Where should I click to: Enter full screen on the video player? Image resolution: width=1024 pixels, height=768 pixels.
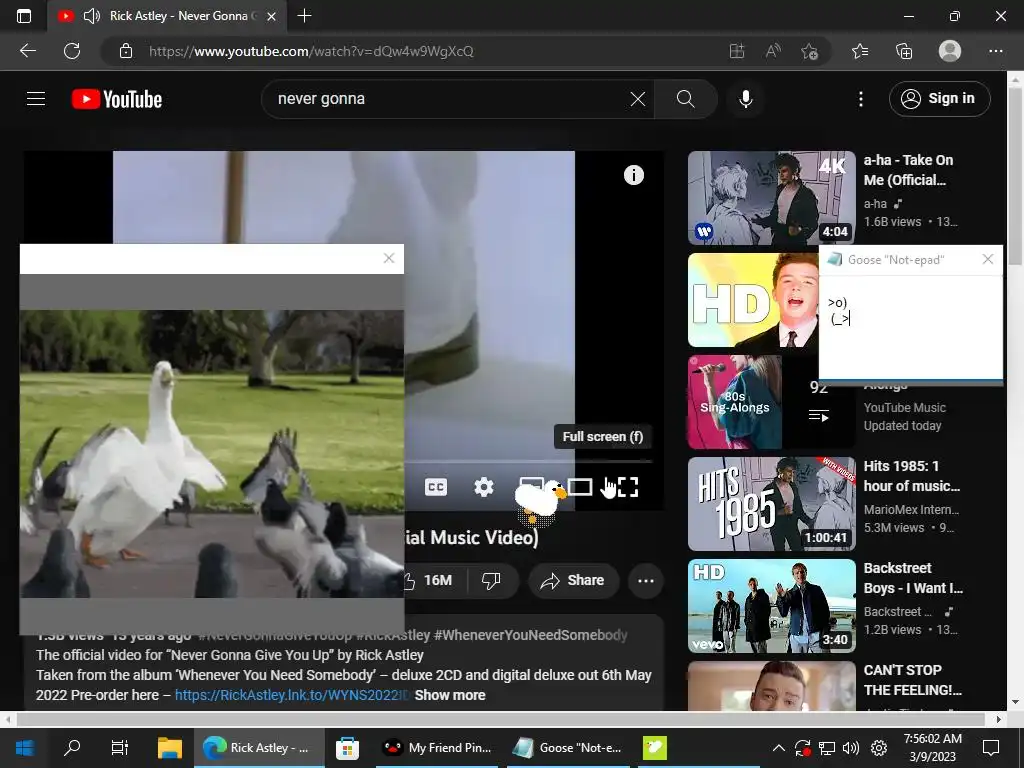click(x=628, y=487)
